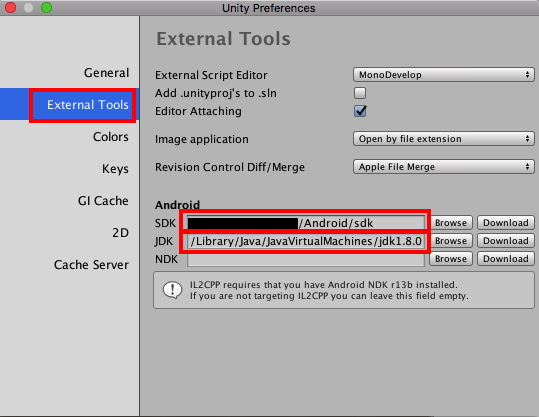Viewport: 539px width, 417px height.
Task: Click the Editor Attaching label
Action: (198, 111)
